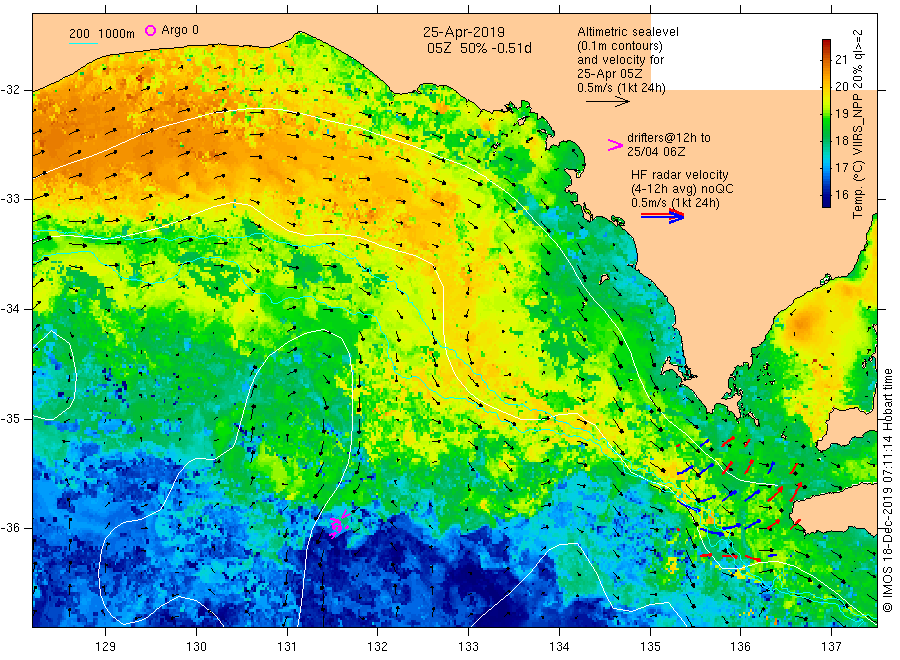Click the text '05Z 50% -0.51d'
The height and width of the screenshot is (660, 900).
click(479, 48)
